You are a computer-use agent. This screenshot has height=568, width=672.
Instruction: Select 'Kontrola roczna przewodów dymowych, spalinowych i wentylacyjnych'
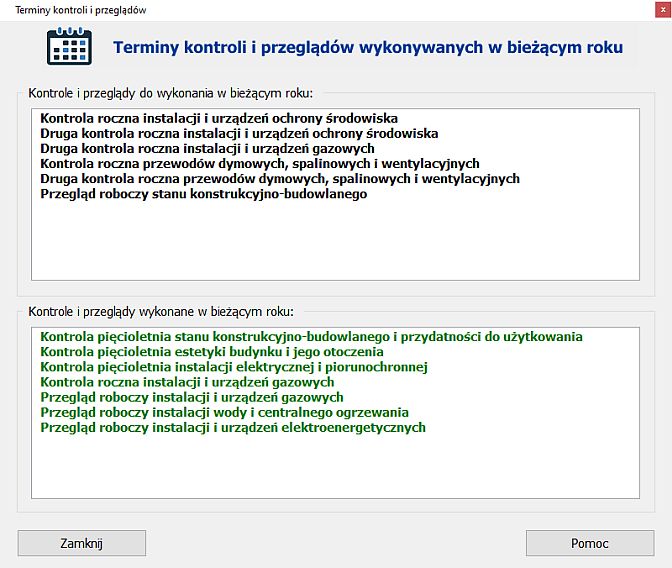tap(260, 163)
